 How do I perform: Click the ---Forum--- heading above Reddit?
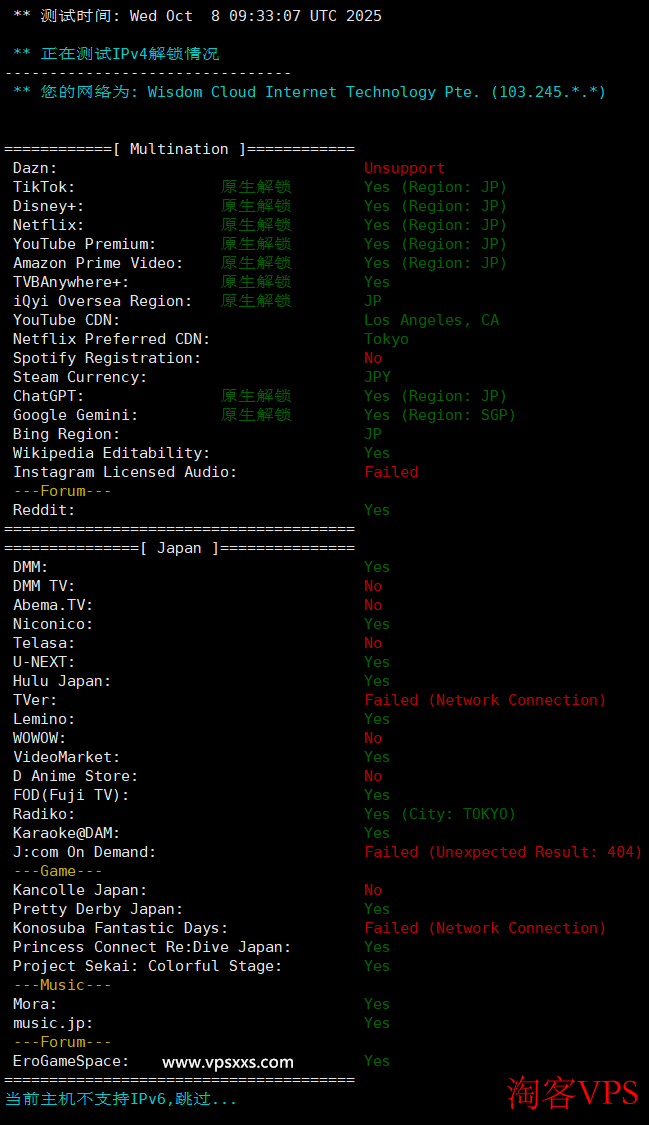pos(62,491)
